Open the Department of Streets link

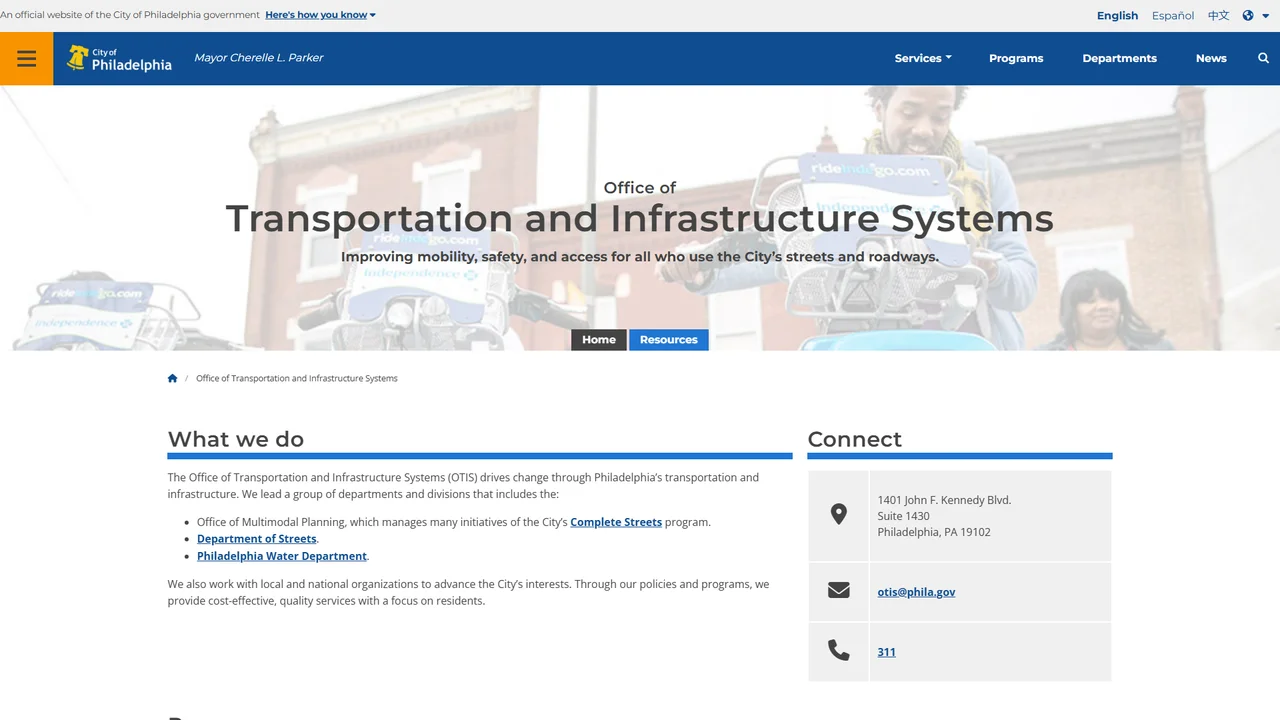coord(257,539)
